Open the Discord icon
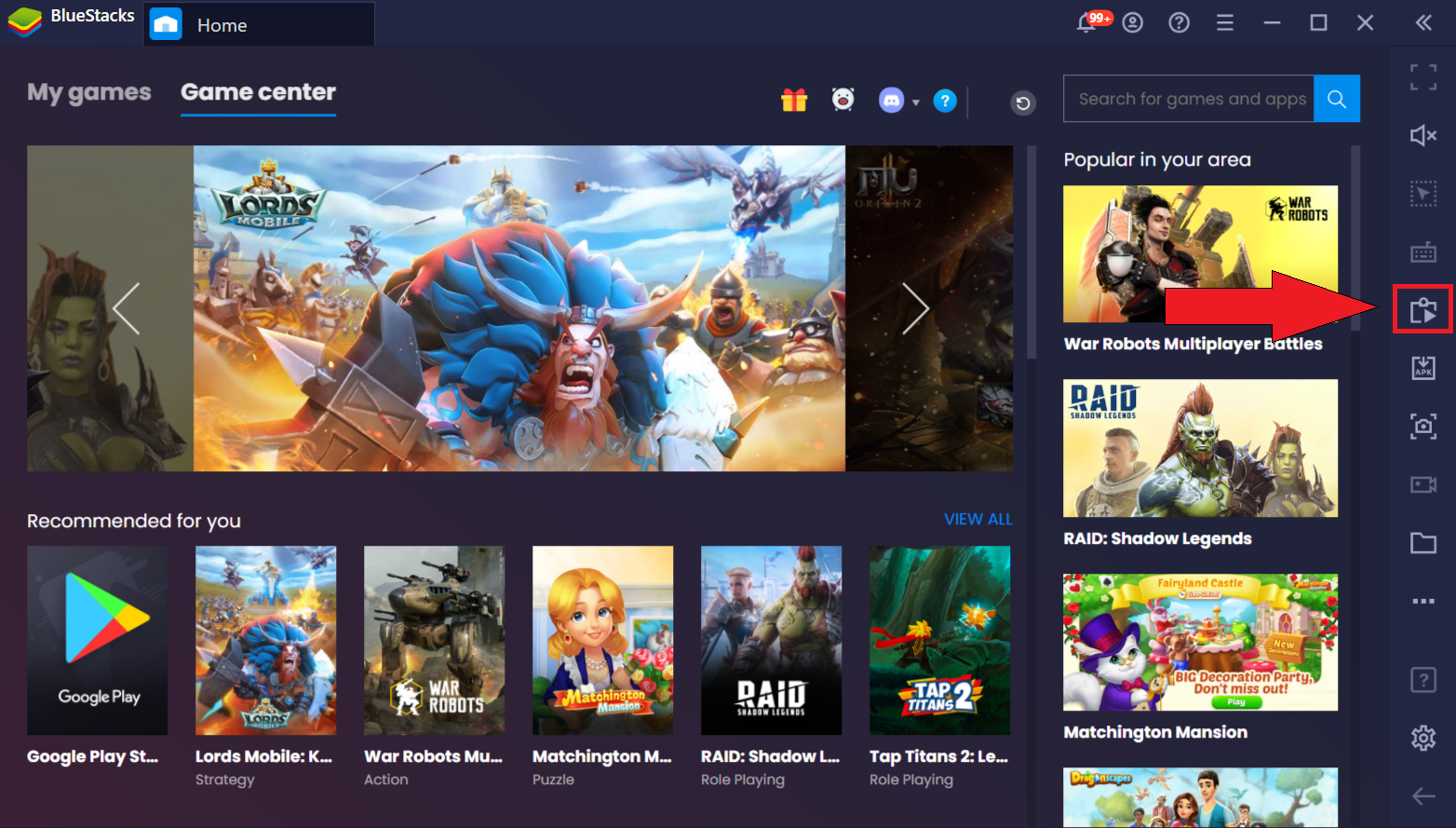Viewport: 1456px width, 828px height. pos(892,100)
